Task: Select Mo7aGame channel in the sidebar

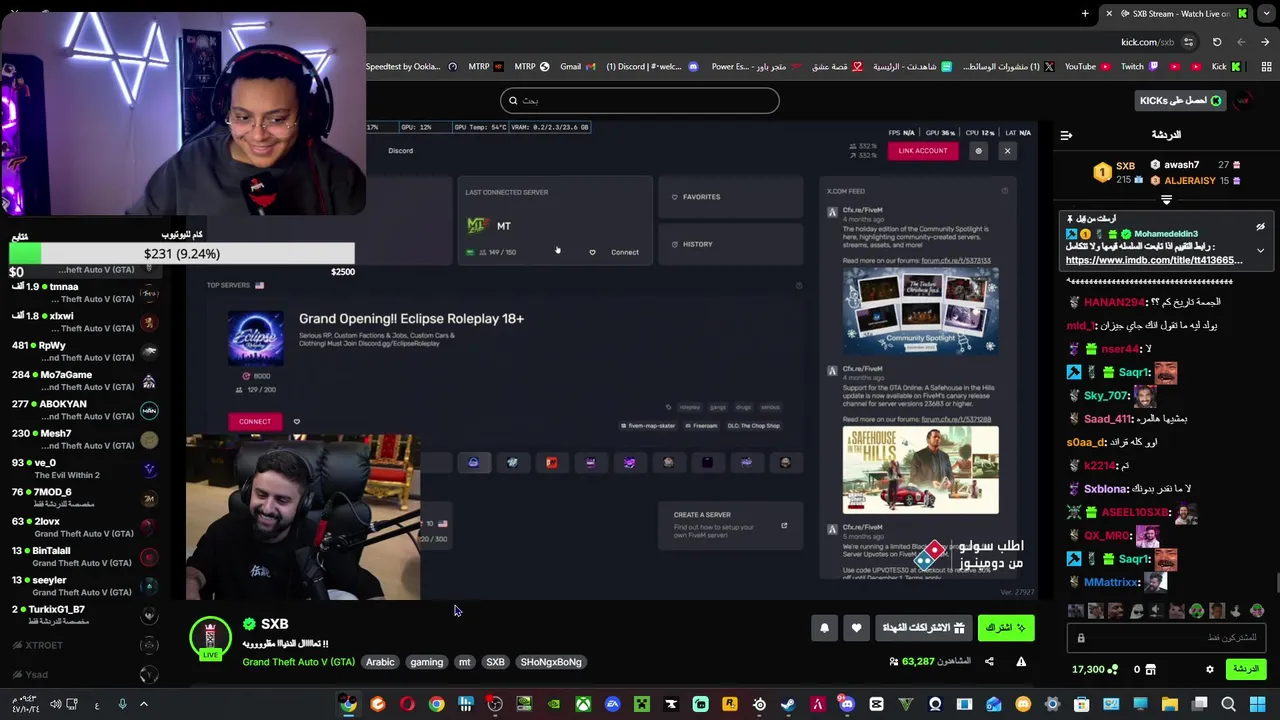Action: coord(85,381)
